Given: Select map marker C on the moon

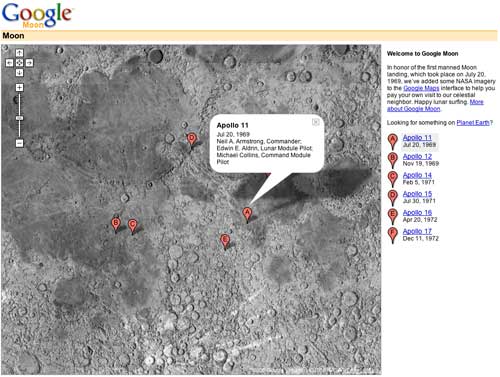Looking at the screenshot, I should click(x=132, y=226).
